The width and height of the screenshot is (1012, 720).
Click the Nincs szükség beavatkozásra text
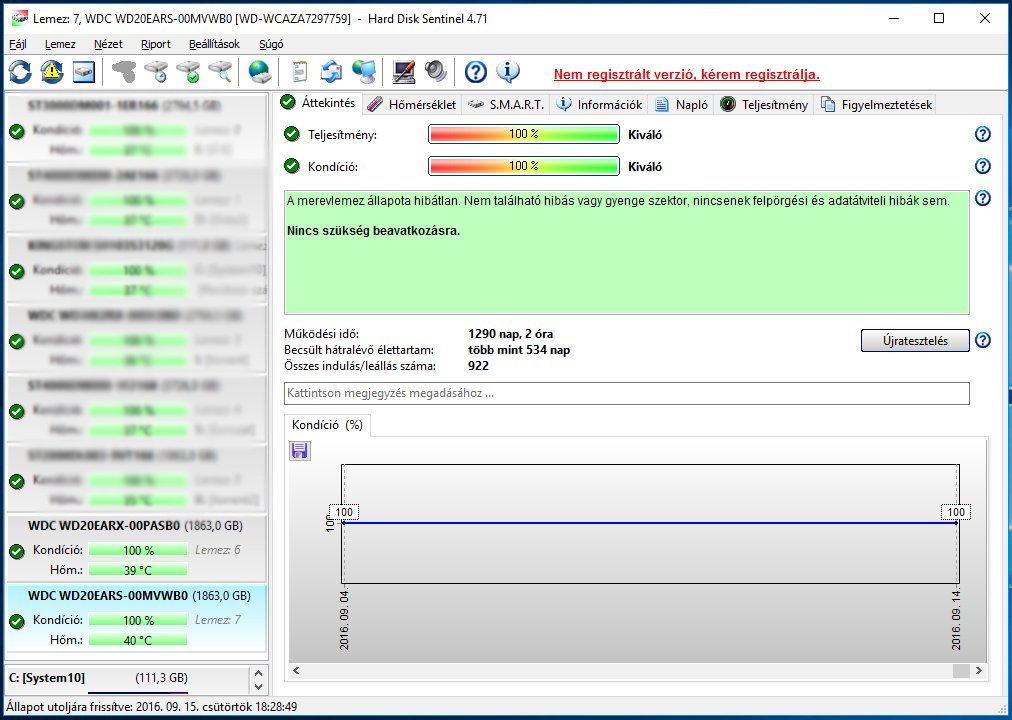374,231
